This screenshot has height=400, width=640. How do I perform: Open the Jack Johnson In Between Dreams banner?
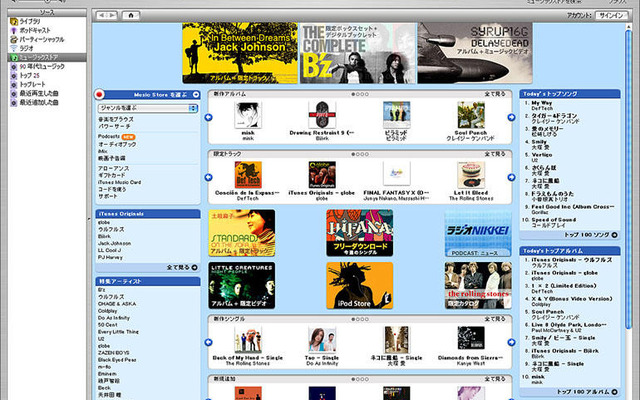pyautogui.click(x=240, y=53)
